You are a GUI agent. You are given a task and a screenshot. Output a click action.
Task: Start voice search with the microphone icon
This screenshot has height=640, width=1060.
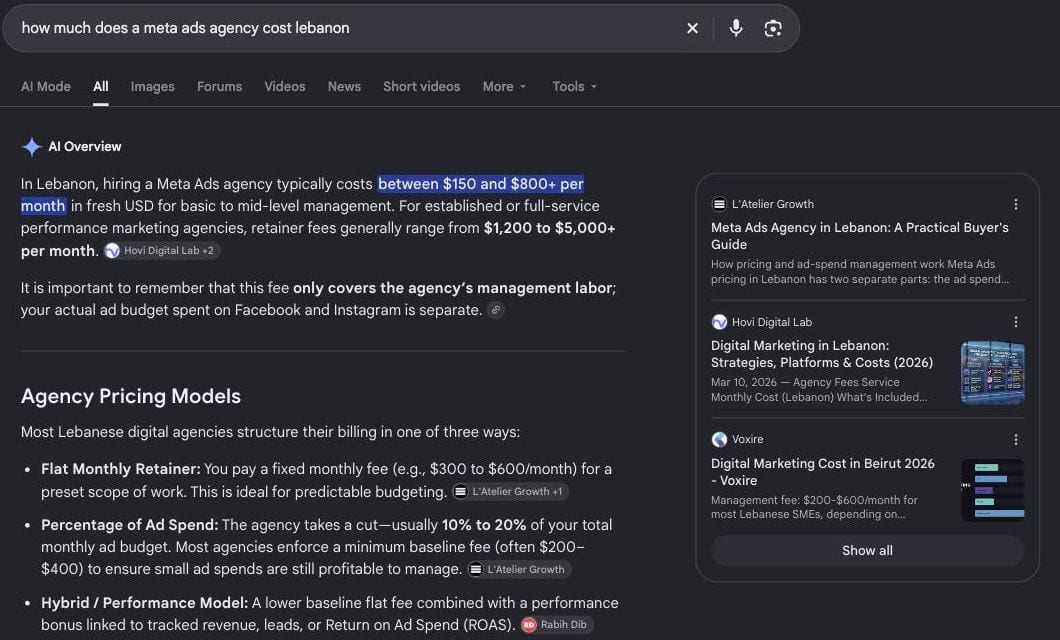pos(736,28)
